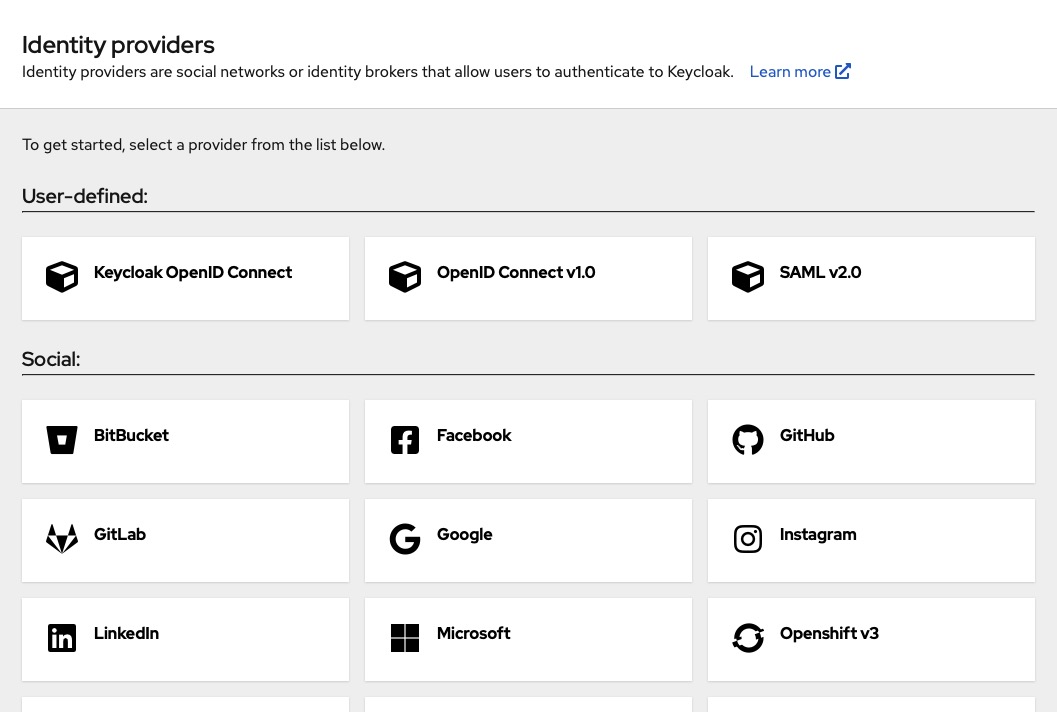The width and height of the screenshot is (1057, 712).
Task: Click the GitHub octocat icon
Action: point(748,440)
